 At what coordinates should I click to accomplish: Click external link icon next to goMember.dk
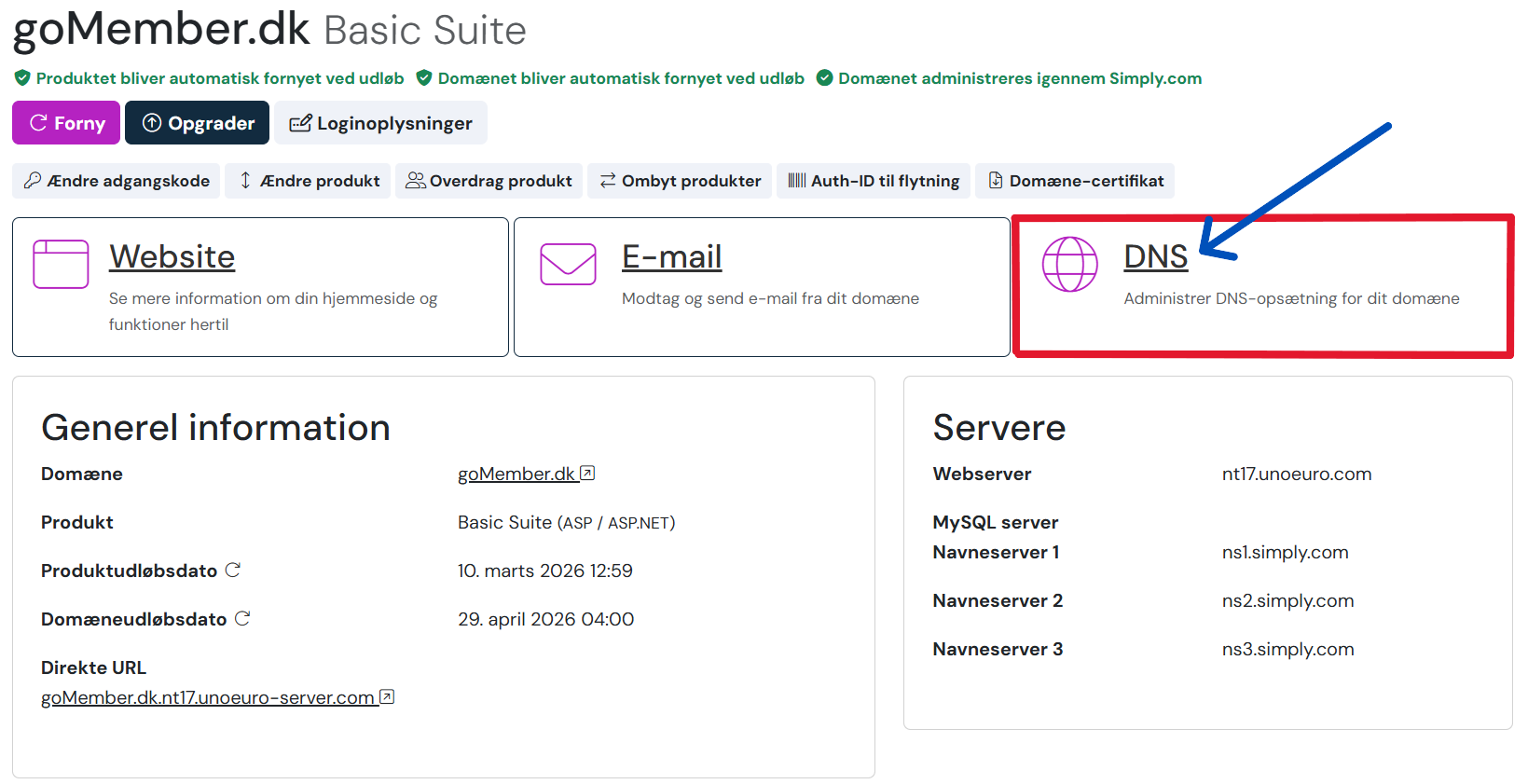click(x=587, y=473)
